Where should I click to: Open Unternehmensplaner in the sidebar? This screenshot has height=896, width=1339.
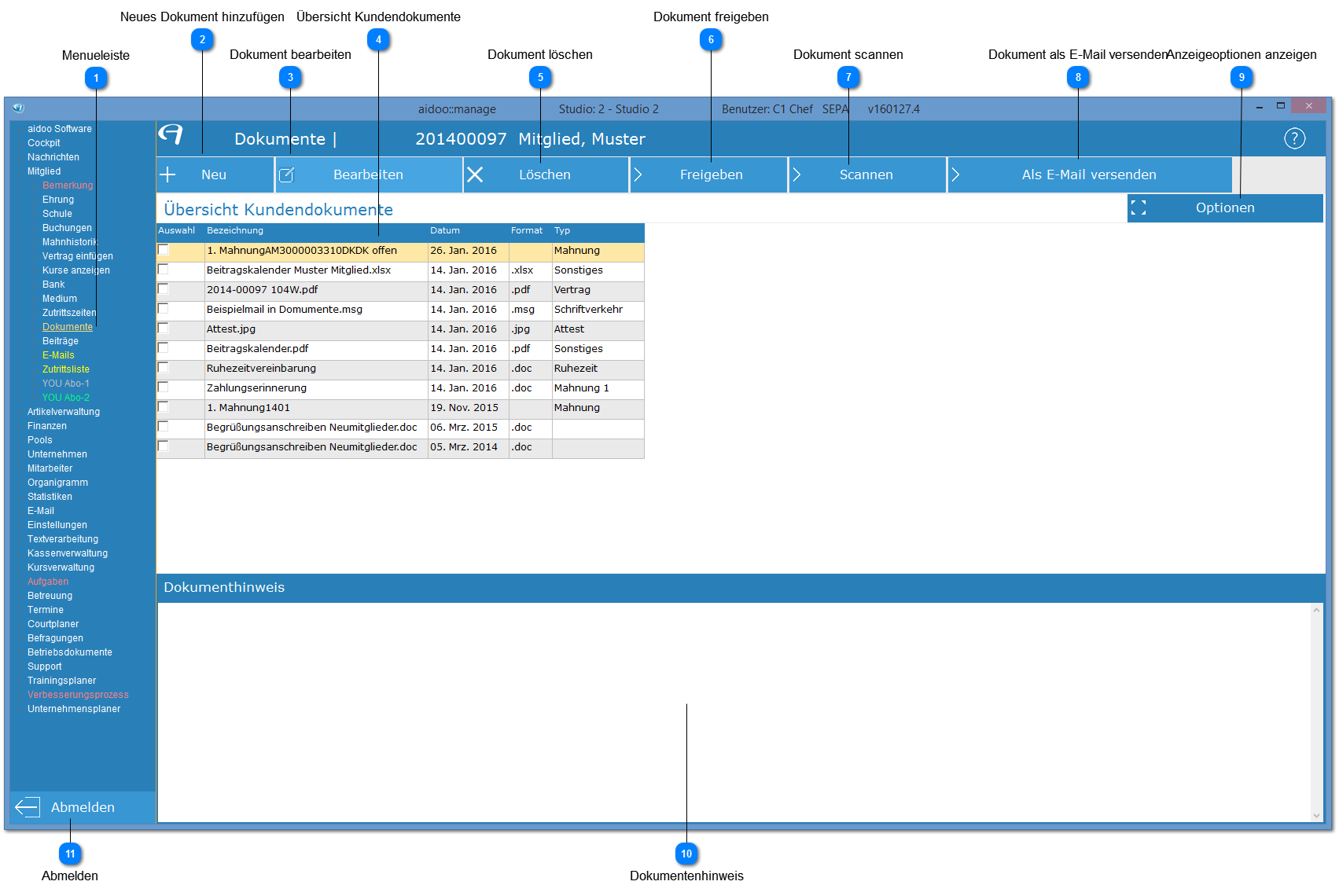click(x=74, y=709)
